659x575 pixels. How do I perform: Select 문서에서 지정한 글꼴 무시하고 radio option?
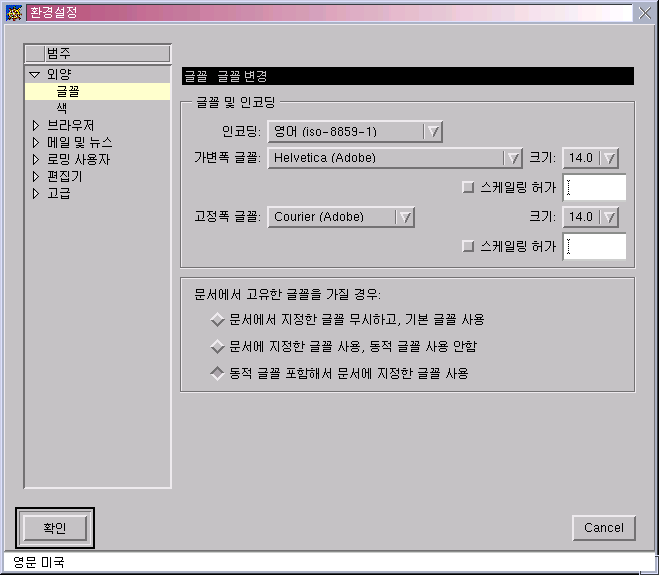(217, 320)
